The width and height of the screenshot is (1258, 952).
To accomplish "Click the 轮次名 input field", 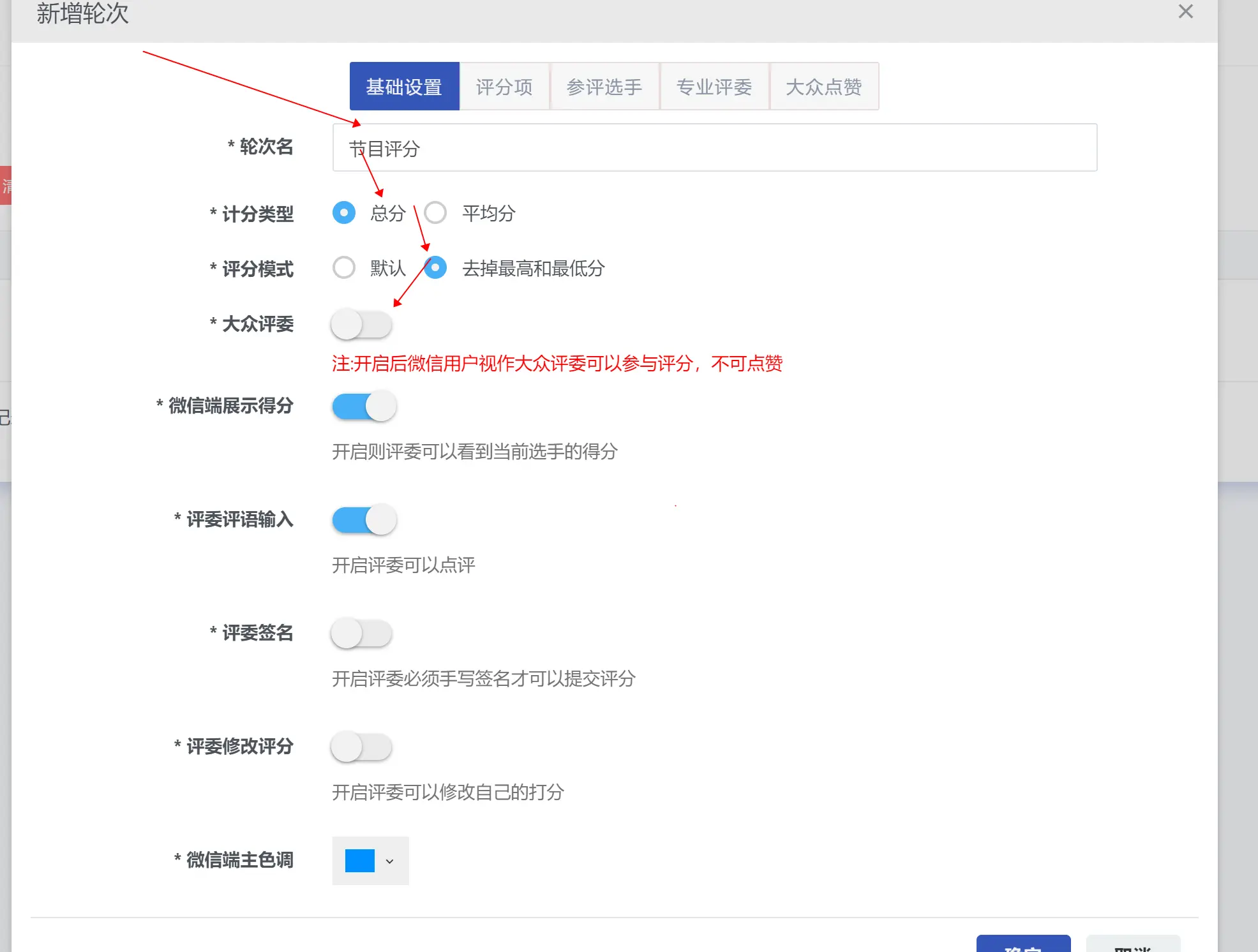I will point(714,148).
